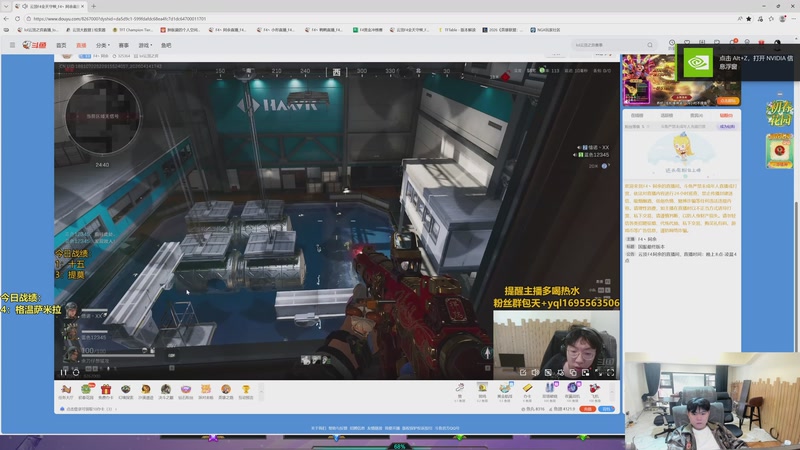
Task: Switch to the second chat panel tab
Action: click(x=666, y=115)
